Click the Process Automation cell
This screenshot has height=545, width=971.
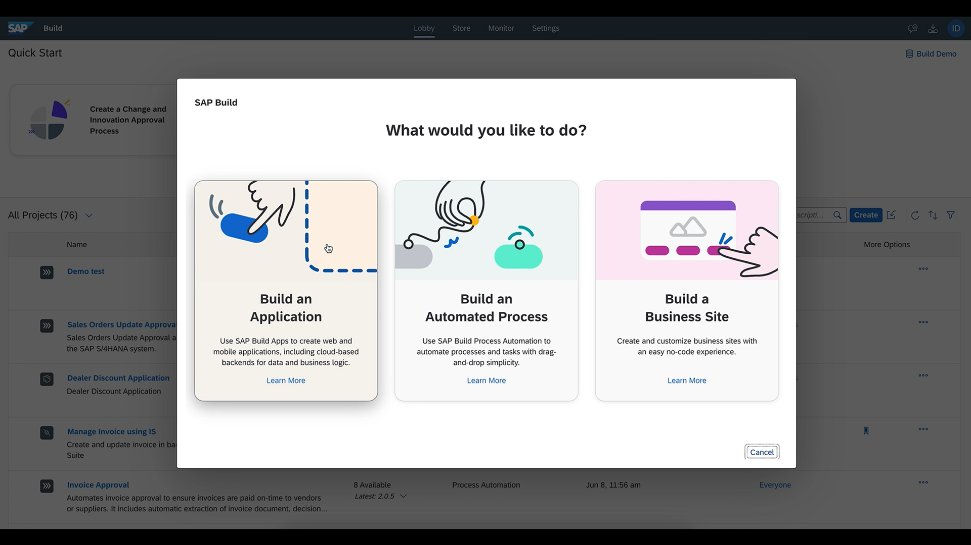click(486, 485)
